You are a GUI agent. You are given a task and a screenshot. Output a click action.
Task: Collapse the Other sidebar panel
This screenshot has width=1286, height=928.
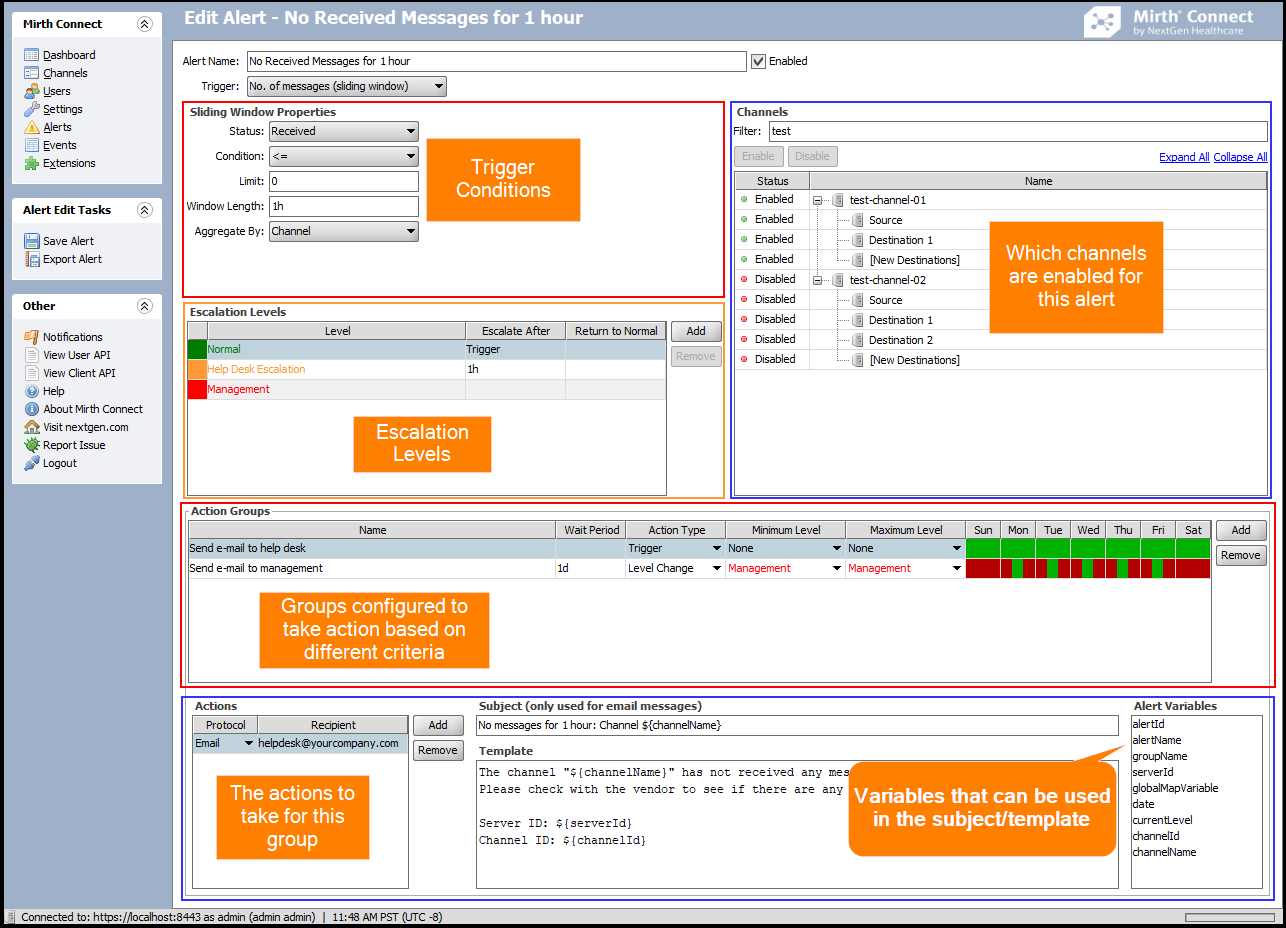tap(144, 306)
